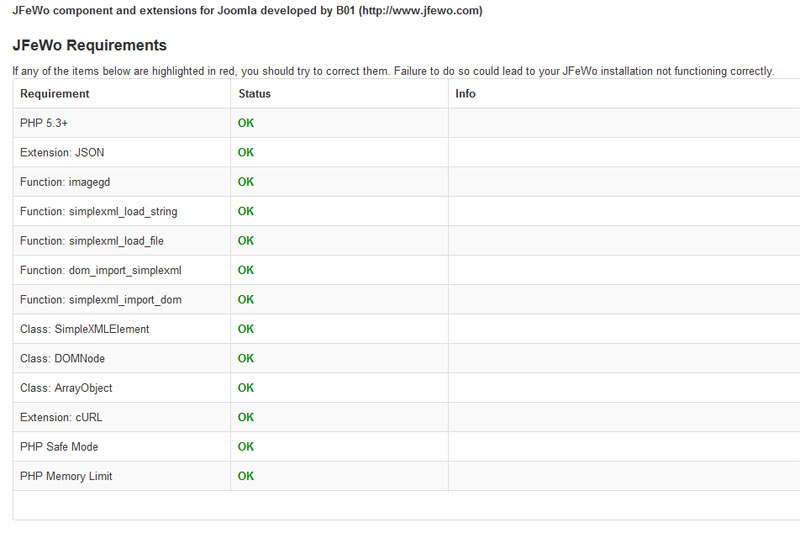Click the Extension: JSON requirement

(62, 153)
